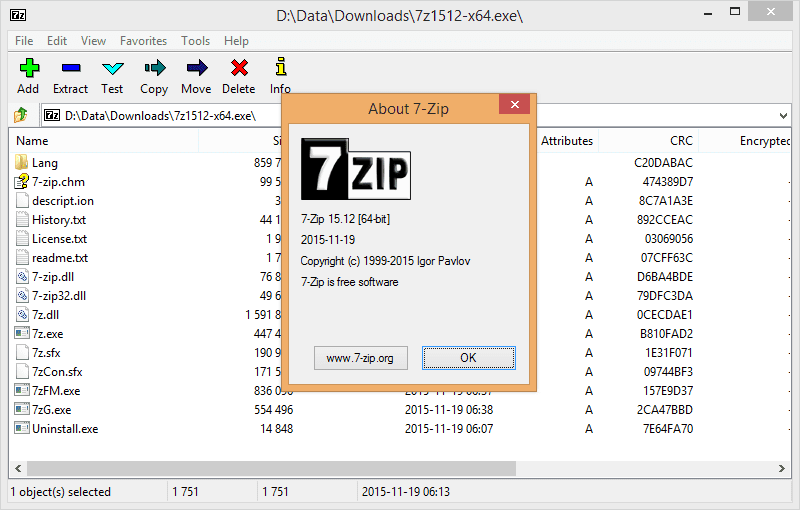Image resolution: width=800 pixels, height=510 pixels.
Task: Select the Move toolbar icon
Action: (197, 68)
